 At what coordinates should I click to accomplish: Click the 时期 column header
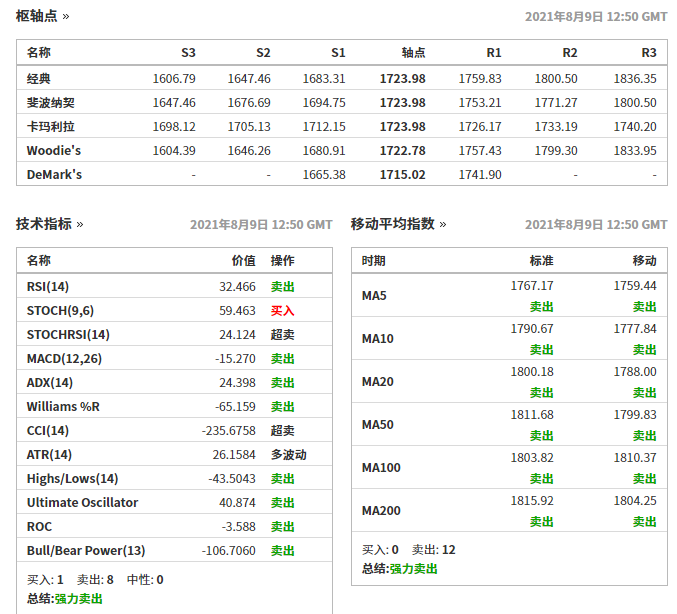[373, 260]
